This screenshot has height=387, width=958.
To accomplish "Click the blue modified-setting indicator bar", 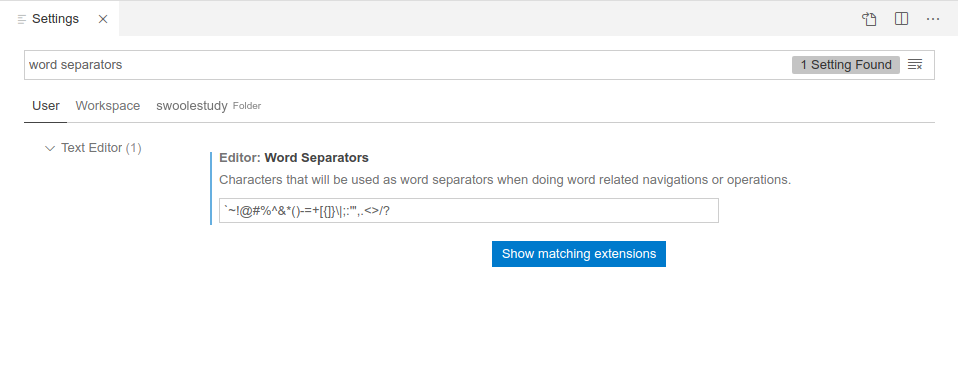I will (x=211, y=188).
